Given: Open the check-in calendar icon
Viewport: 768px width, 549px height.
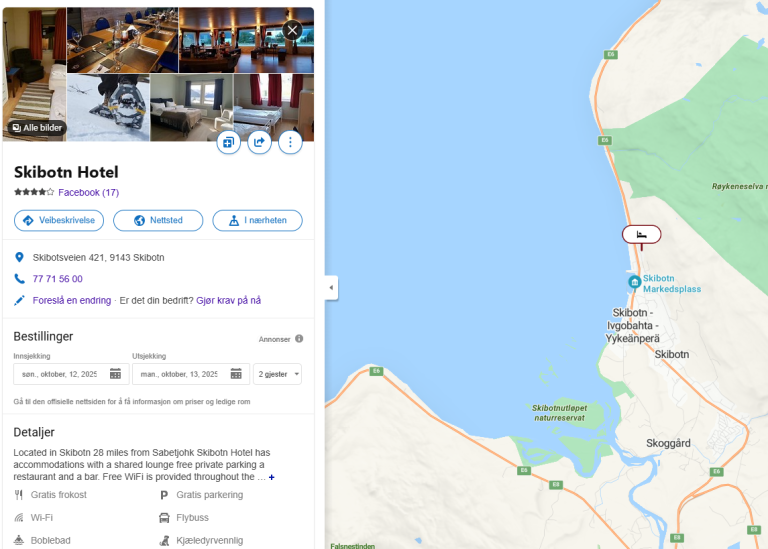Looking at the screenshot, I should [115, 374].
